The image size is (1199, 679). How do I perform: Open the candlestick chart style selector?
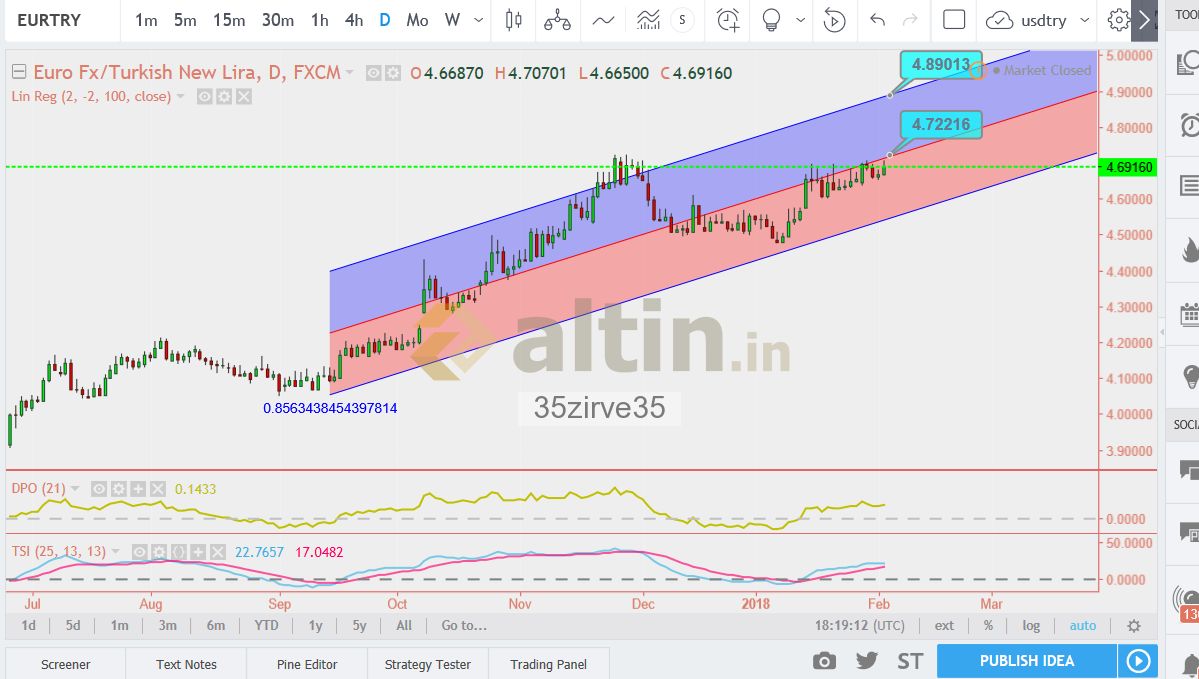514,20
